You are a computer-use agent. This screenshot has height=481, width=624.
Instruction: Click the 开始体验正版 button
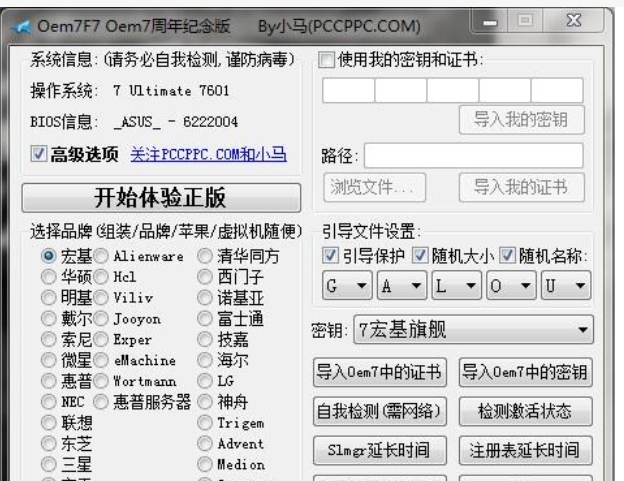pyautogui.click(x=161, y=198)
